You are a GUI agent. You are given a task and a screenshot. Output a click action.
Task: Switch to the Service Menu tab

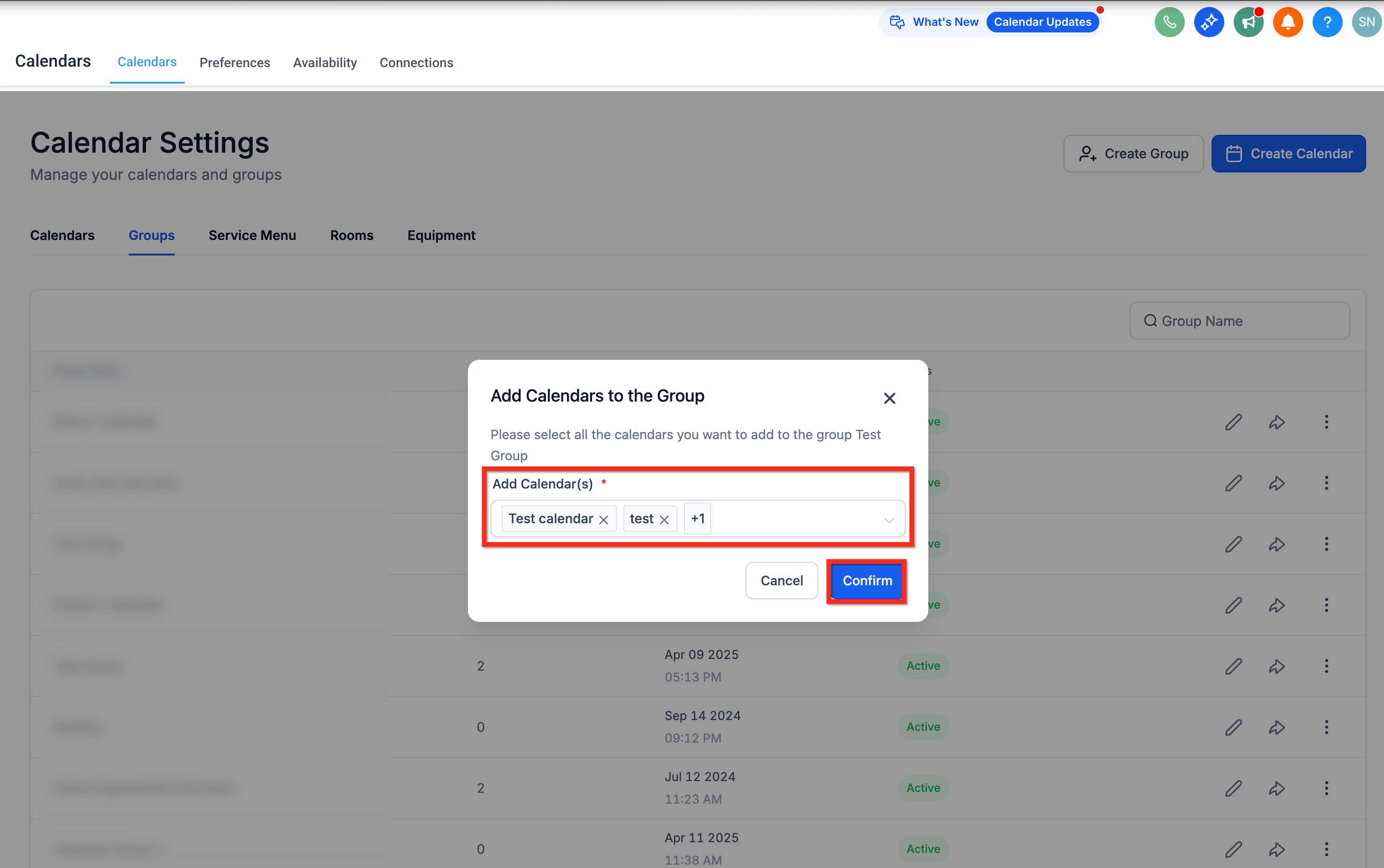[x=252, y=235]
